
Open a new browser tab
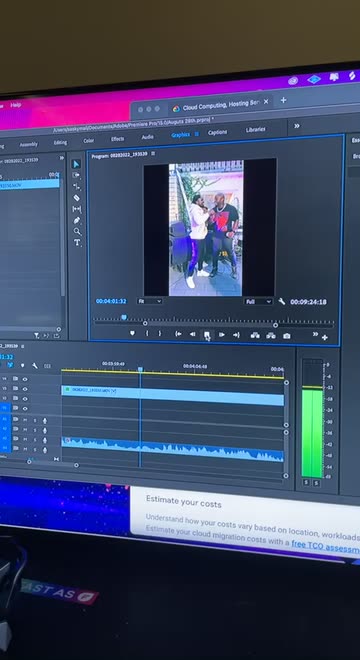point(283,100)
